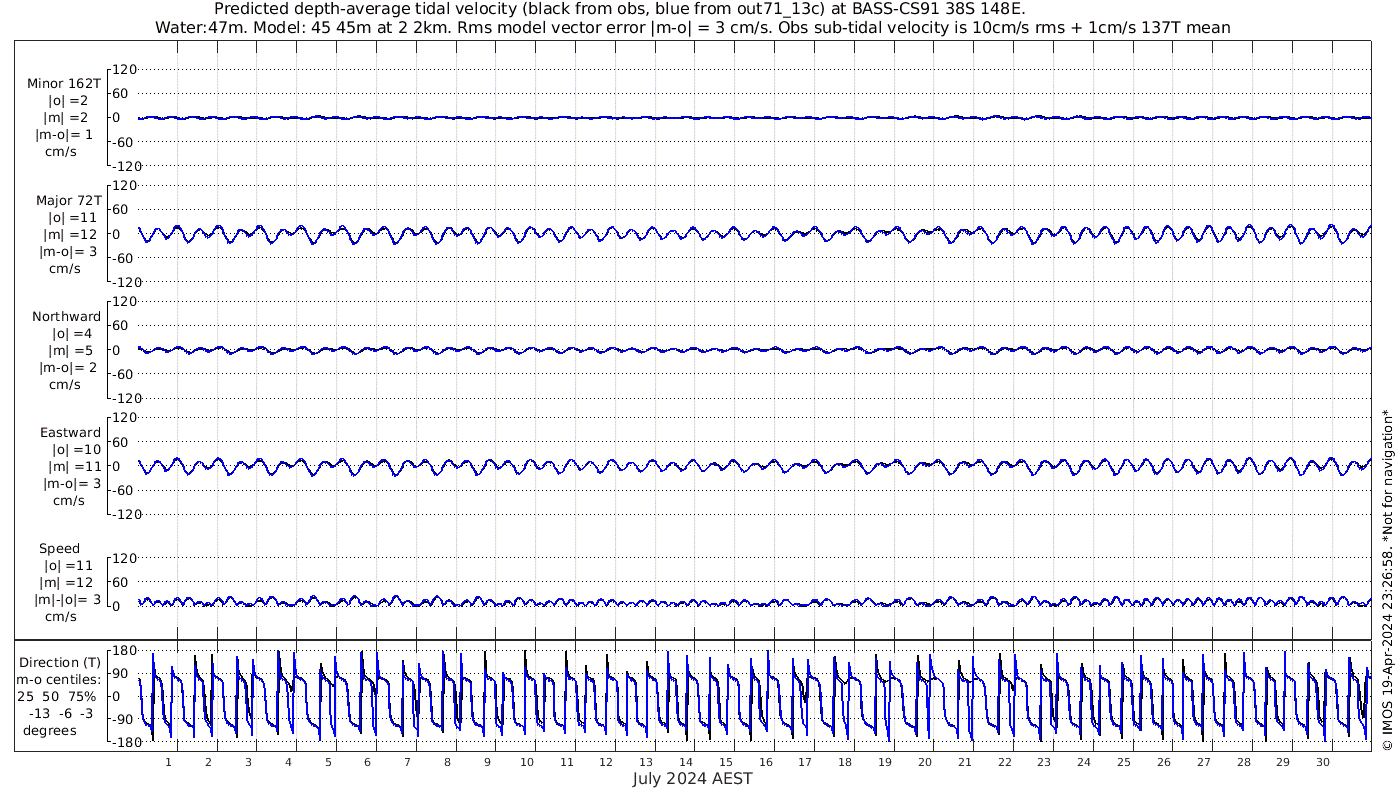The width and height of the screenshot is (1400, 800).
Task: Click the 'degrees' unit label
Action: (x=50, y=731)
